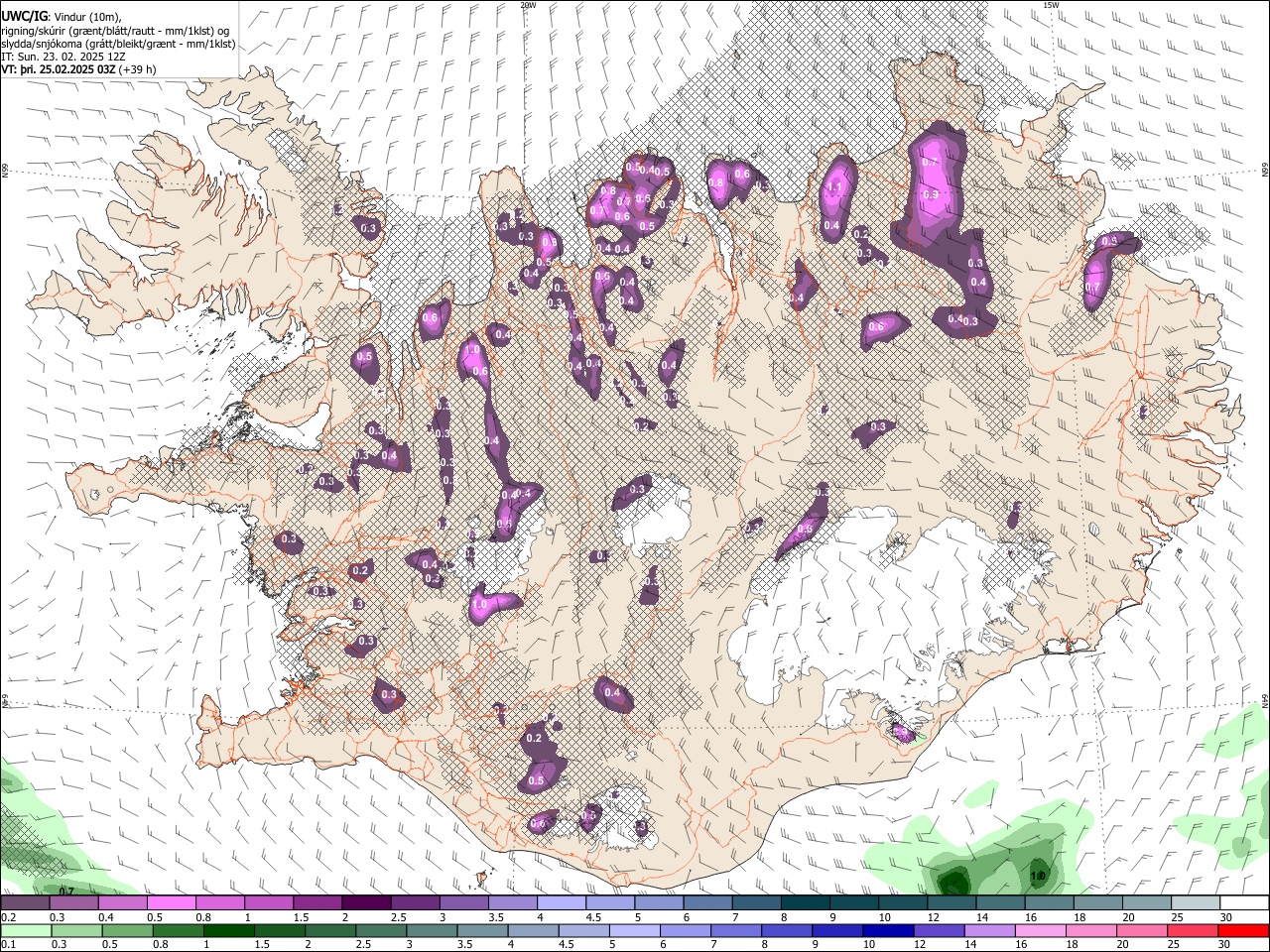
Task: Click the 0.1 label in lower legend row
Action: click(x=8, y=945)
